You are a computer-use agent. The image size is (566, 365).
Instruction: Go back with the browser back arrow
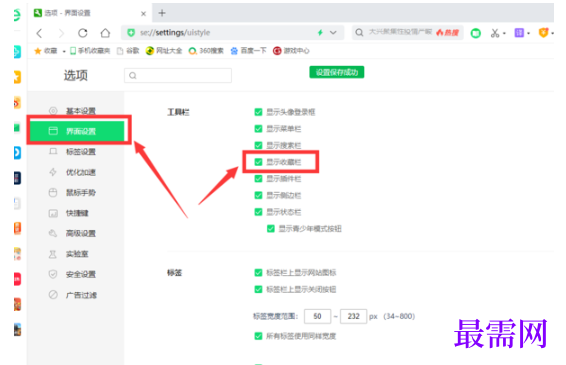pyautogui.click(x=39, y=33)
